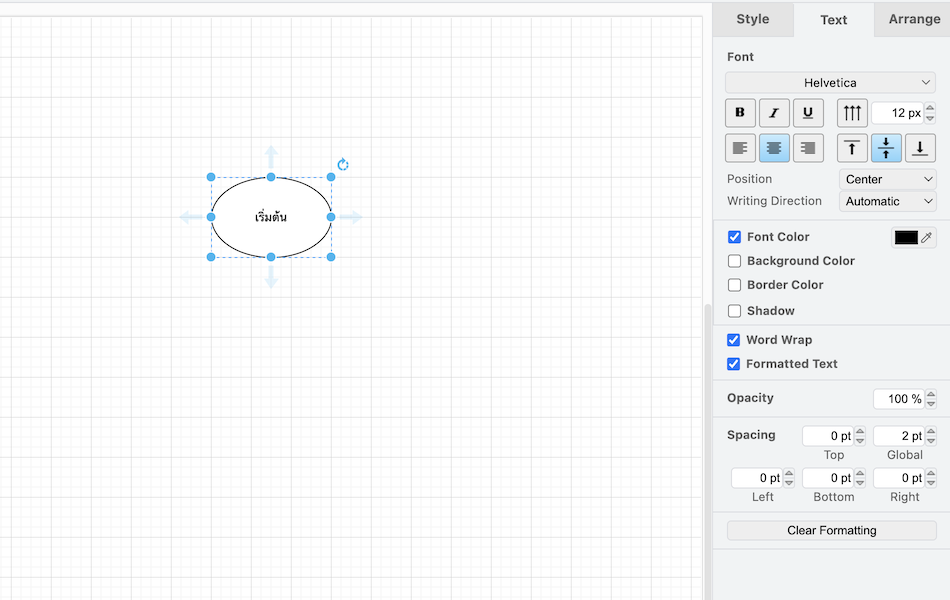
Task: Click the Right spacing stepper
Action: pos(931,478)
